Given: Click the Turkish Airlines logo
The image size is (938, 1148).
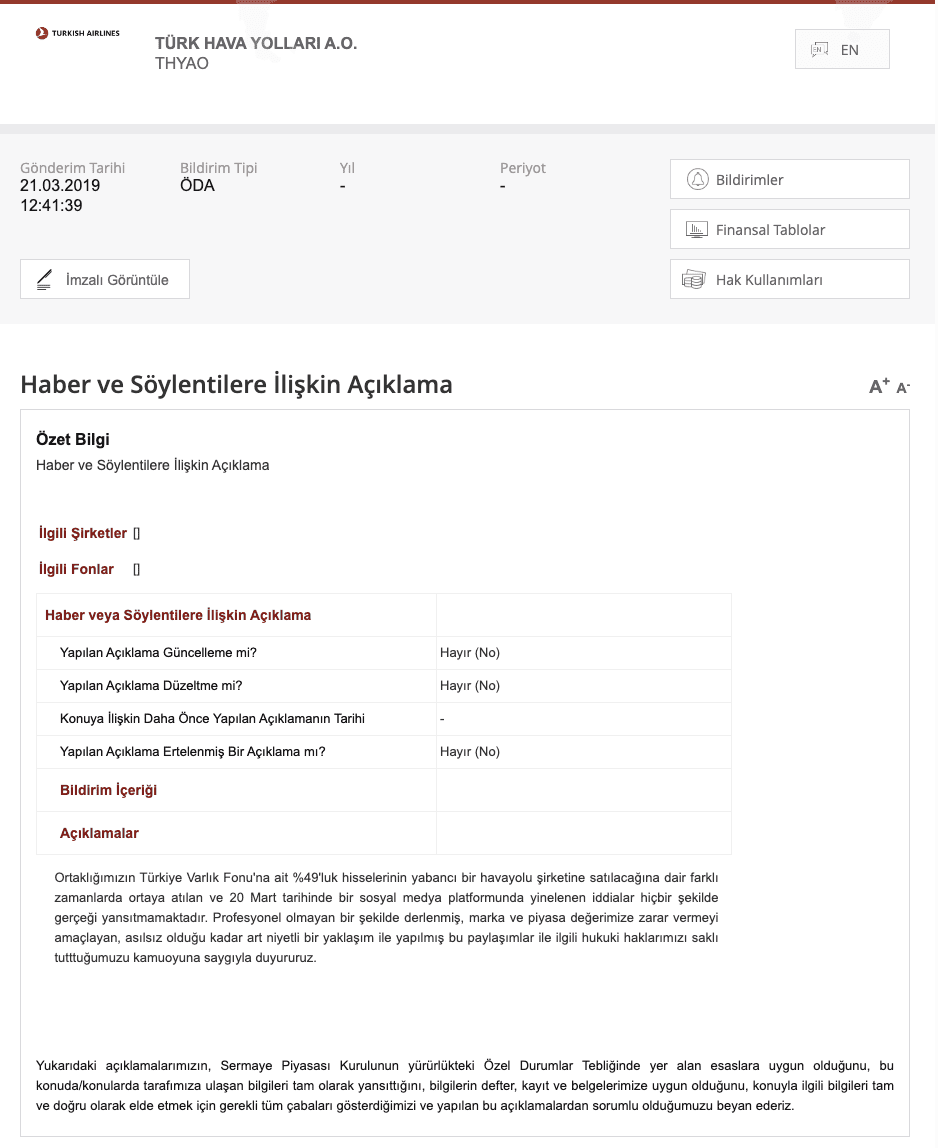Looking at the screenshot, I should coord(77,33).
